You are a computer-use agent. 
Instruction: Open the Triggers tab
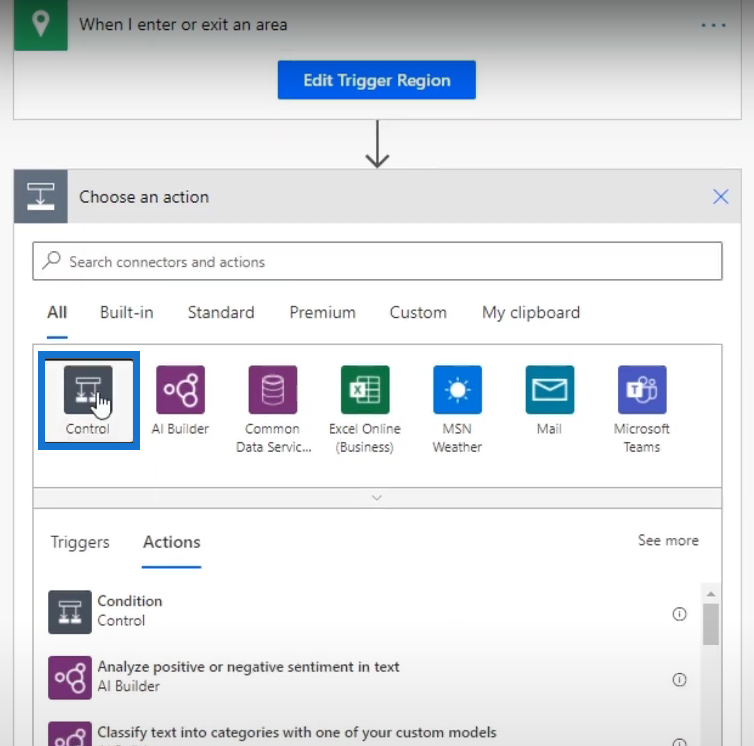click(80, 542)
